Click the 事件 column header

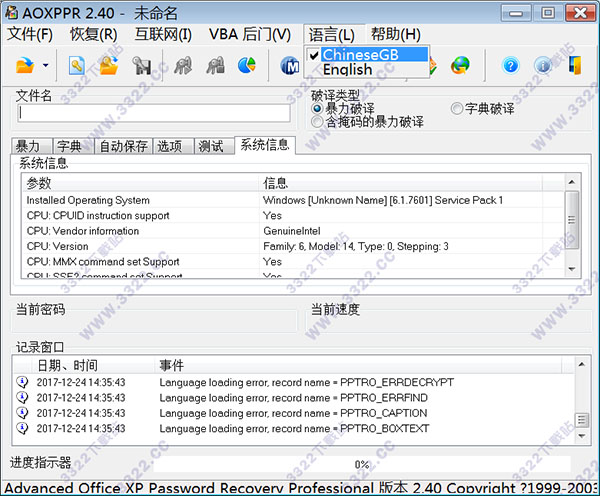[x=358, y=365]
